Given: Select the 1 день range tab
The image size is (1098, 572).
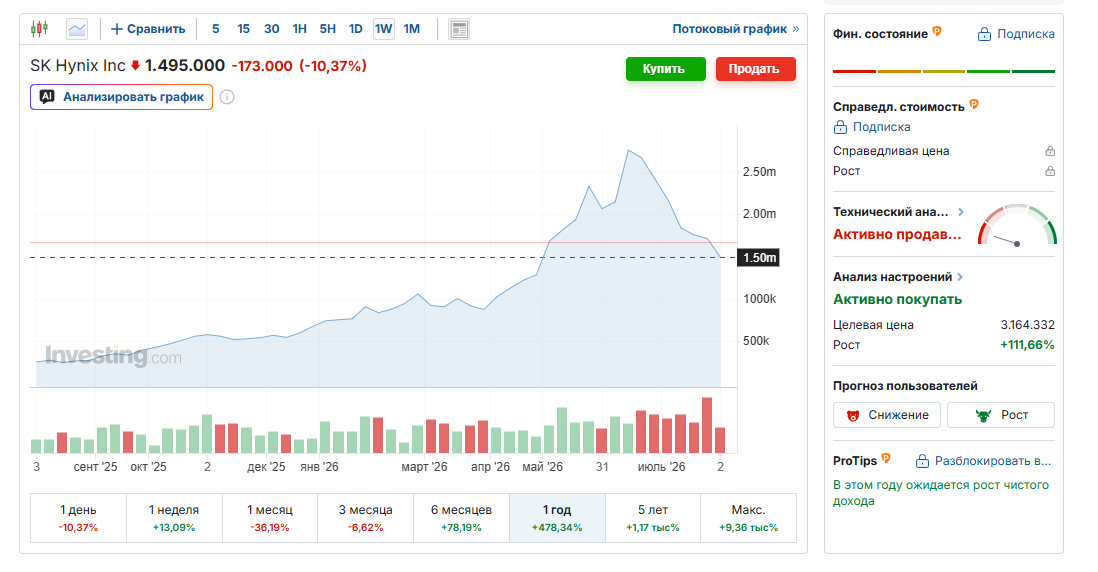Looking at the screenshot, I should pyautogui.click(x=78, y=518).
